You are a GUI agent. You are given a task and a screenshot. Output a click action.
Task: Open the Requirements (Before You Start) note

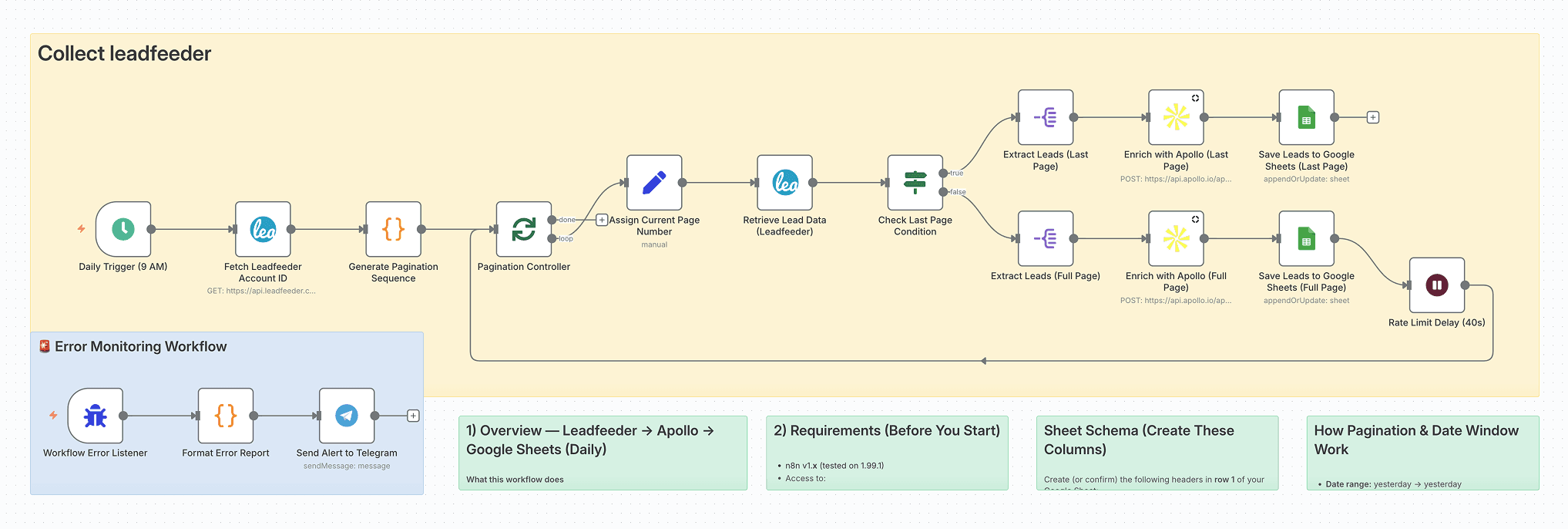click(x=888, y=453)
